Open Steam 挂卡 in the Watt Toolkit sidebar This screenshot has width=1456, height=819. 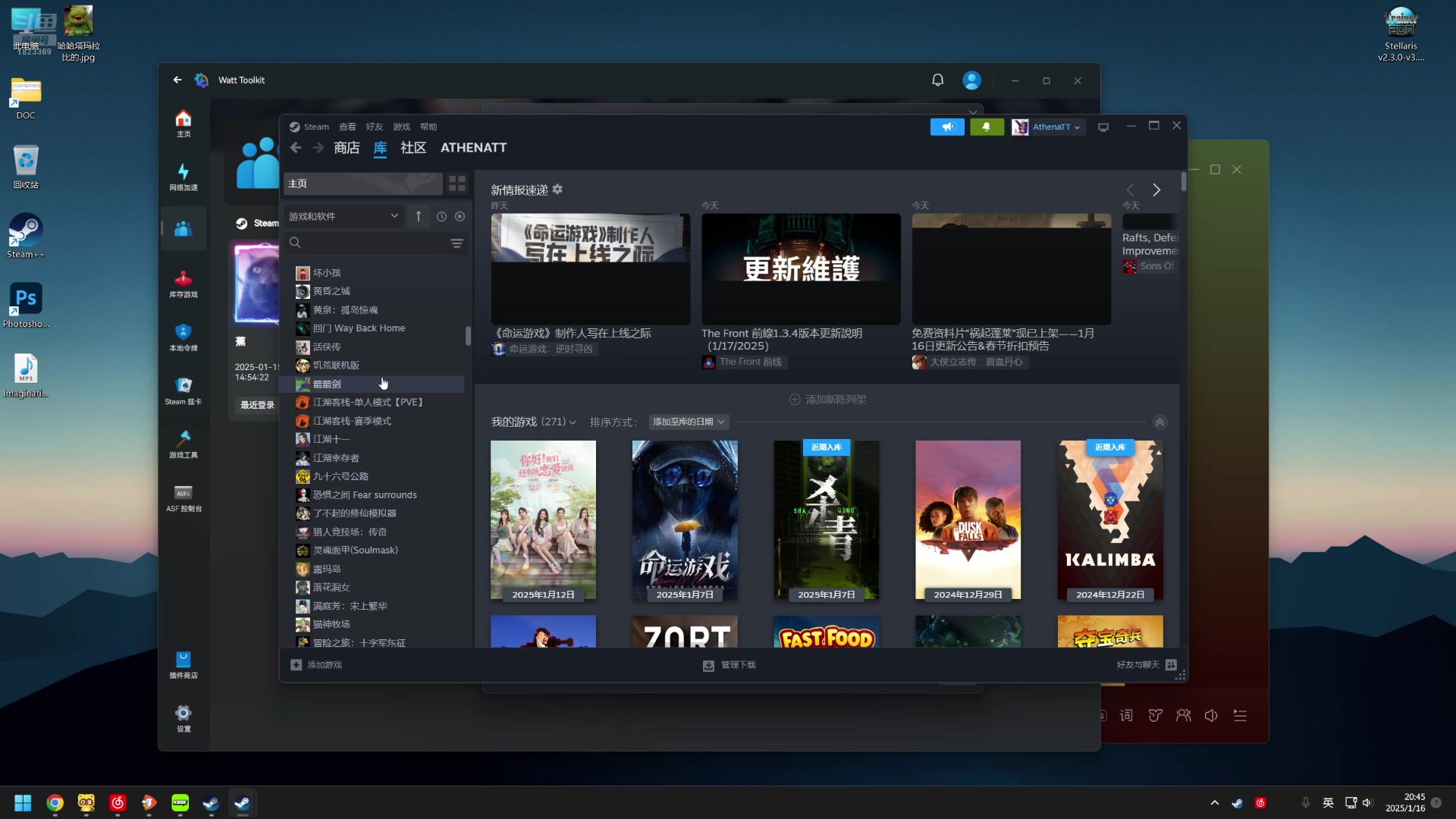184,392
